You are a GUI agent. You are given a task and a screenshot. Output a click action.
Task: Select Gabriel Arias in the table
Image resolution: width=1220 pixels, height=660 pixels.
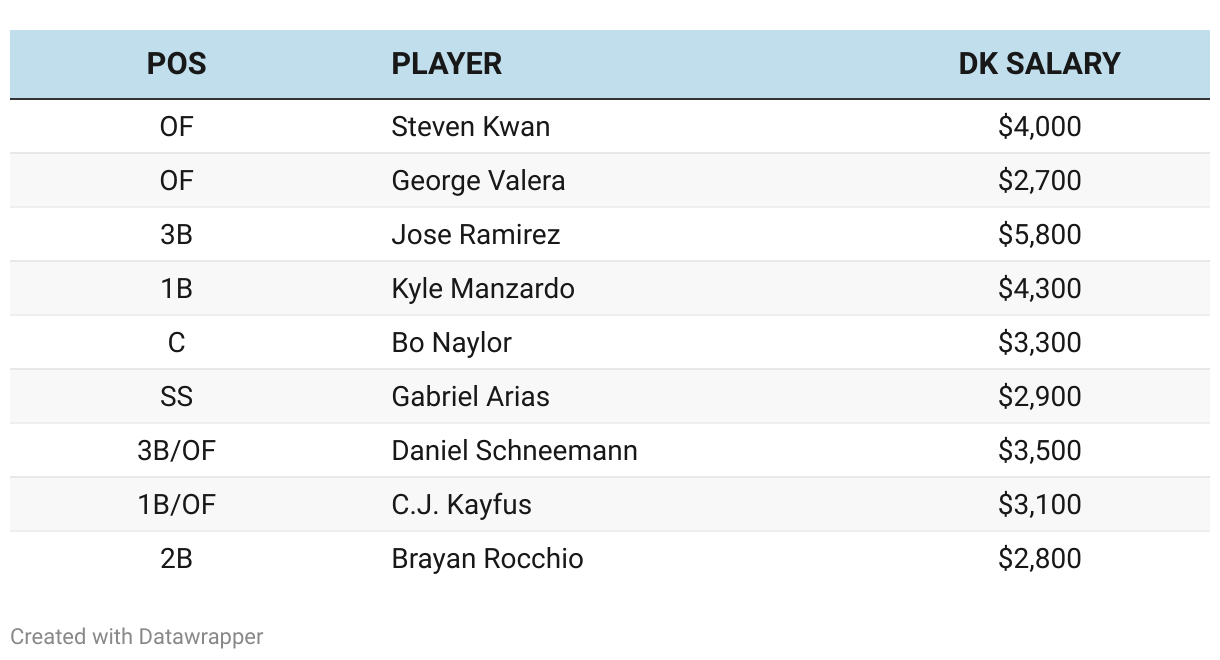[470, 397]
